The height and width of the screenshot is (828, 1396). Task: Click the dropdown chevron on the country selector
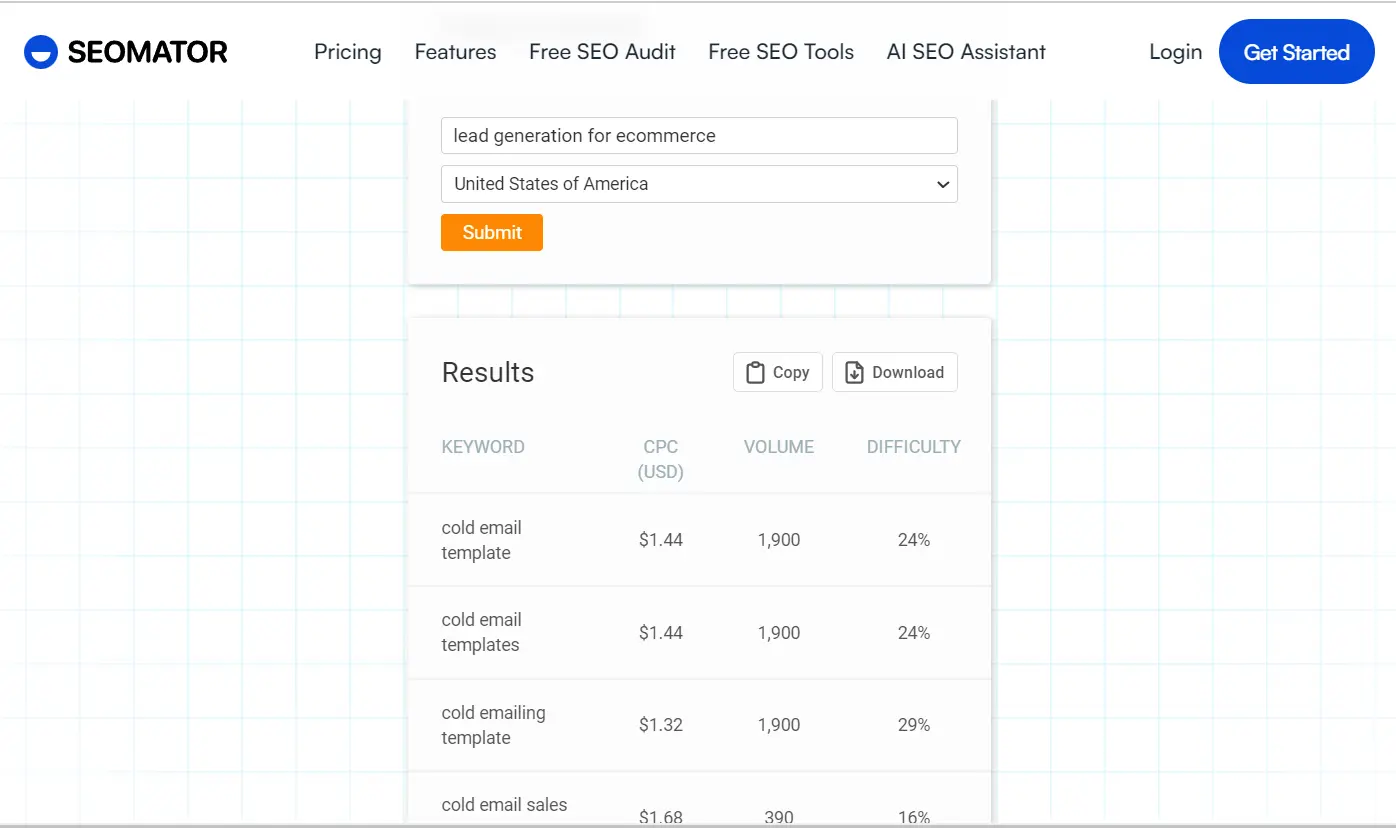tap(942, 184)
